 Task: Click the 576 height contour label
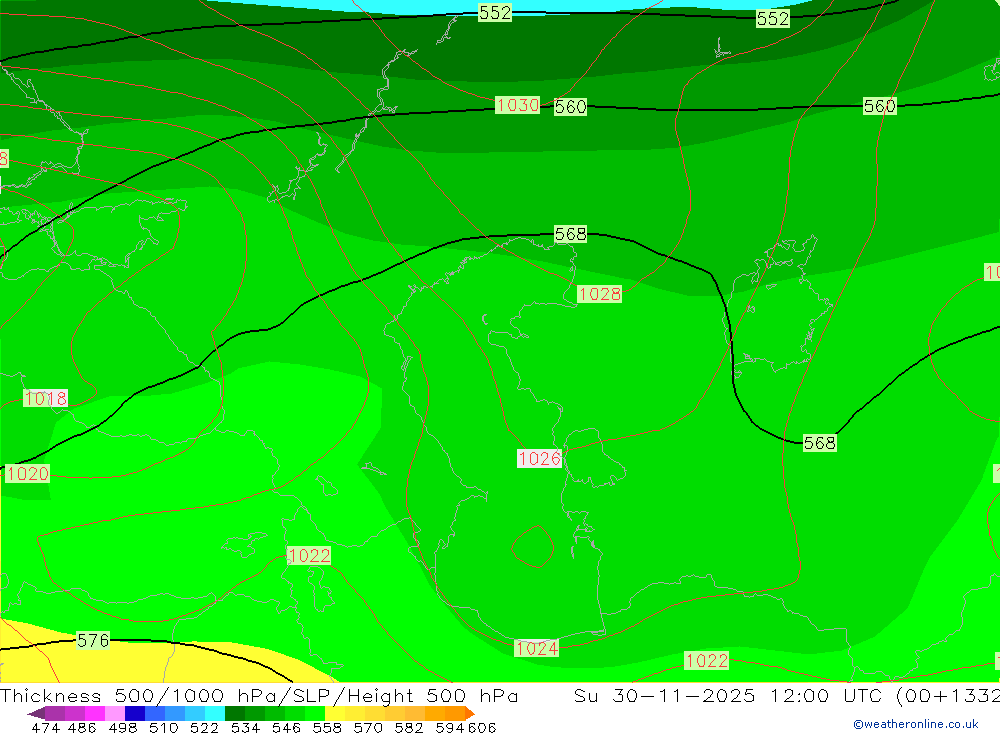tap(92, 640)
